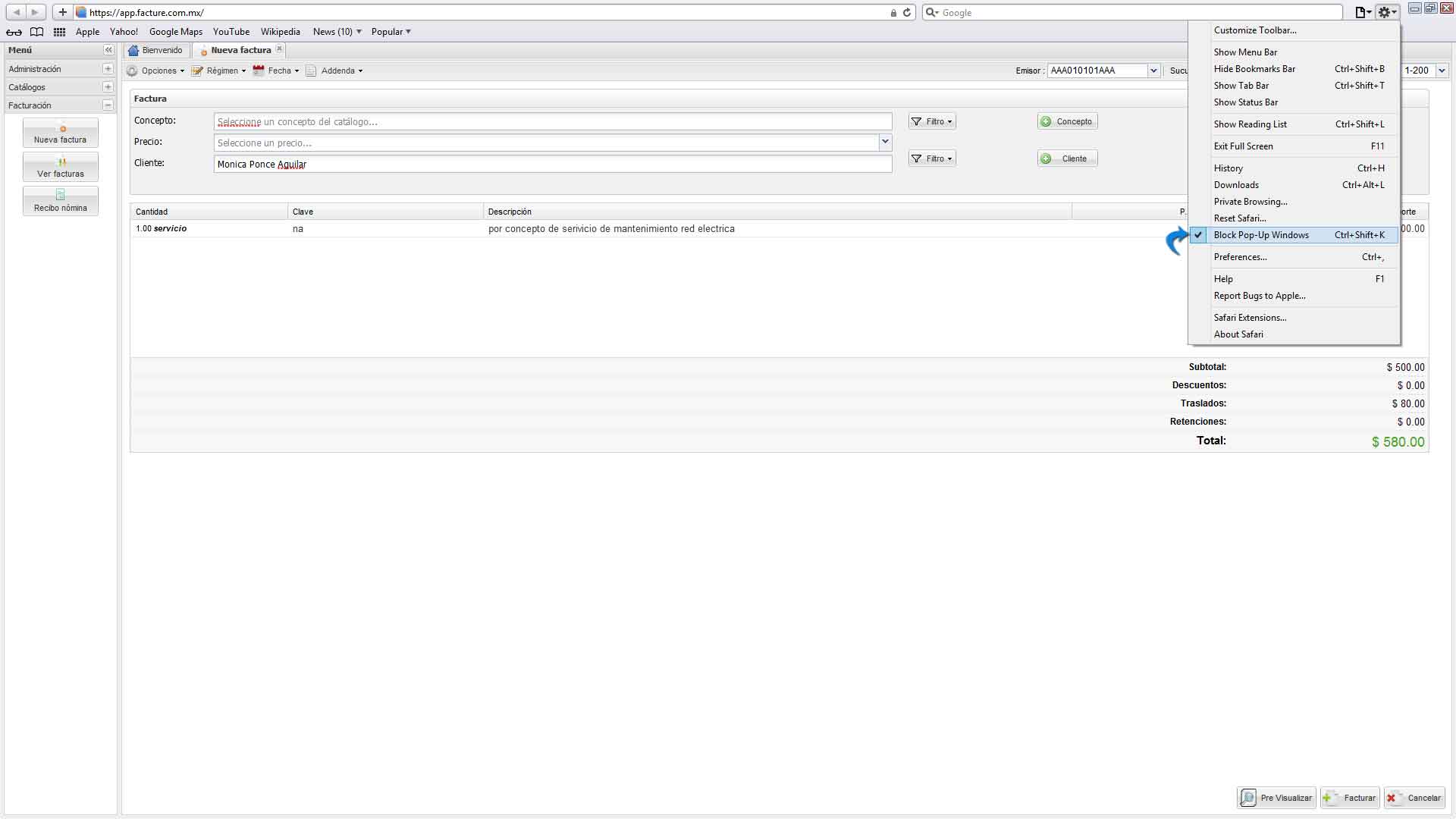Collapse the Menú side panel

(108, 50)
